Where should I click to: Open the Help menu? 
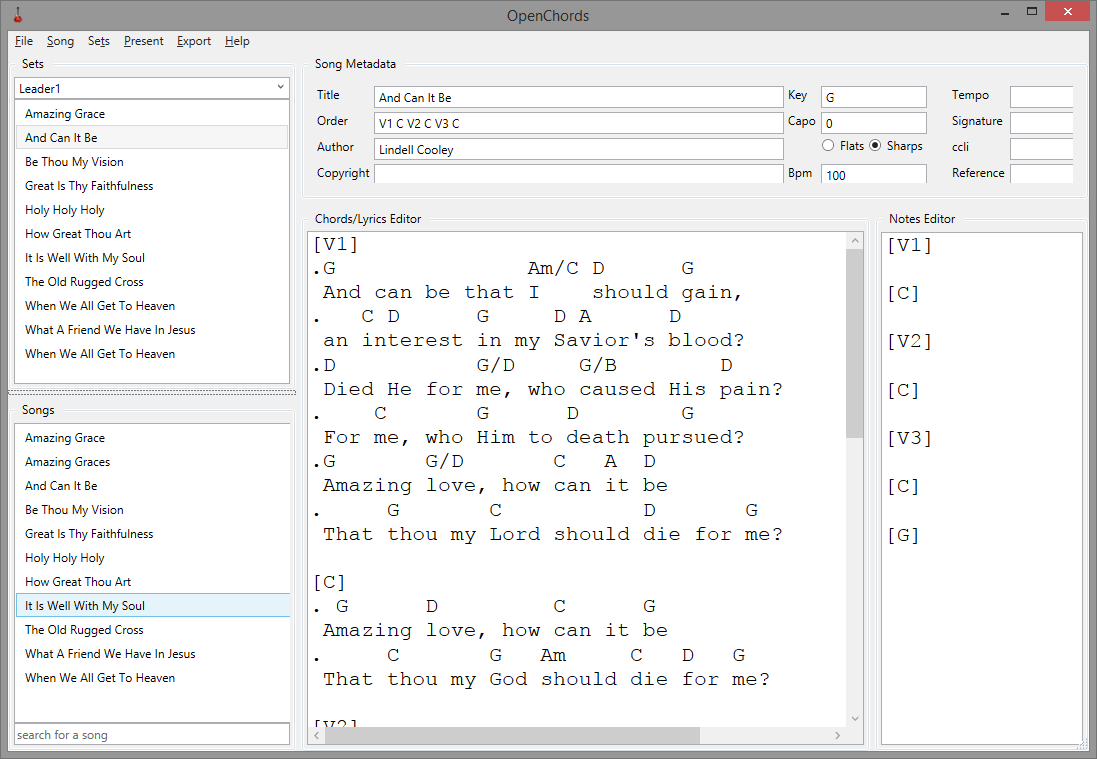pos(237,41)
